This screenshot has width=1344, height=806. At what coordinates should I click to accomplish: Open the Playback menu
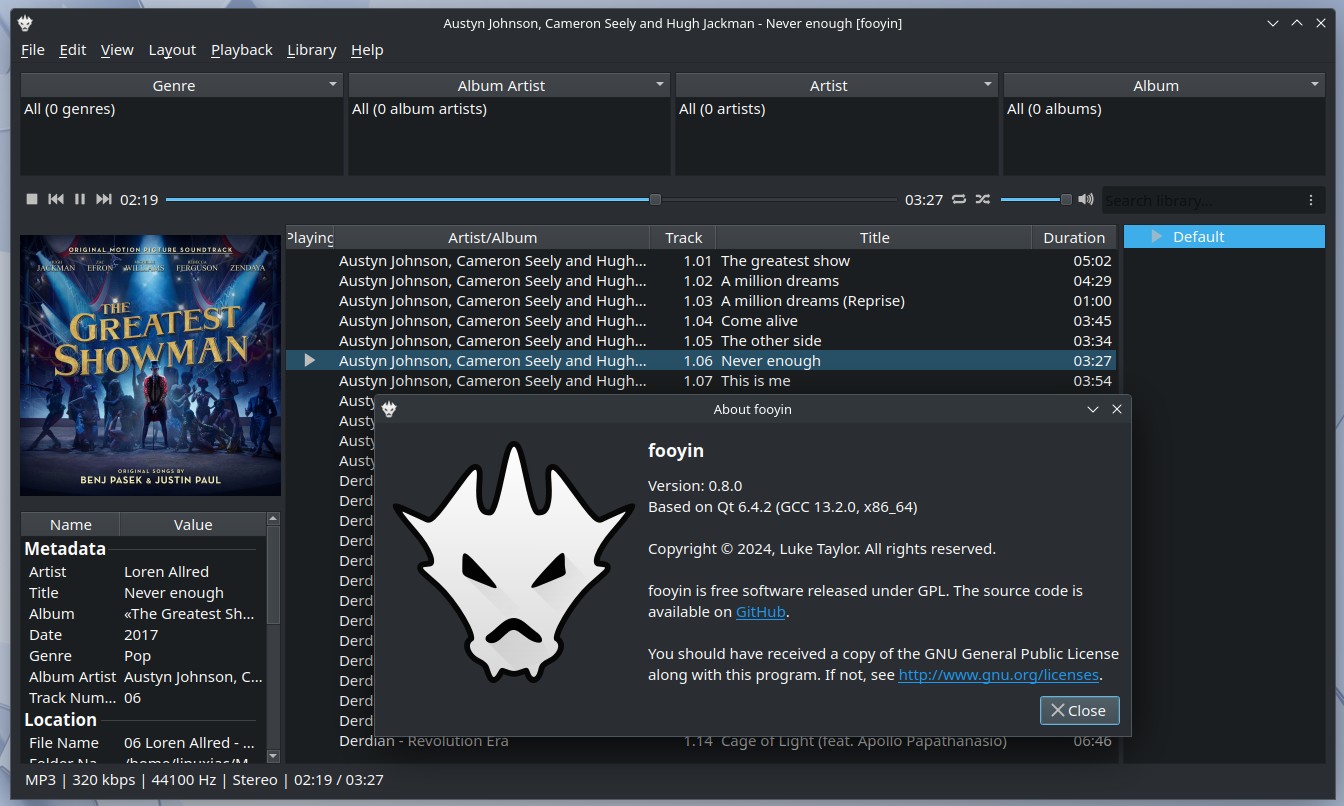tap(242, 50)
